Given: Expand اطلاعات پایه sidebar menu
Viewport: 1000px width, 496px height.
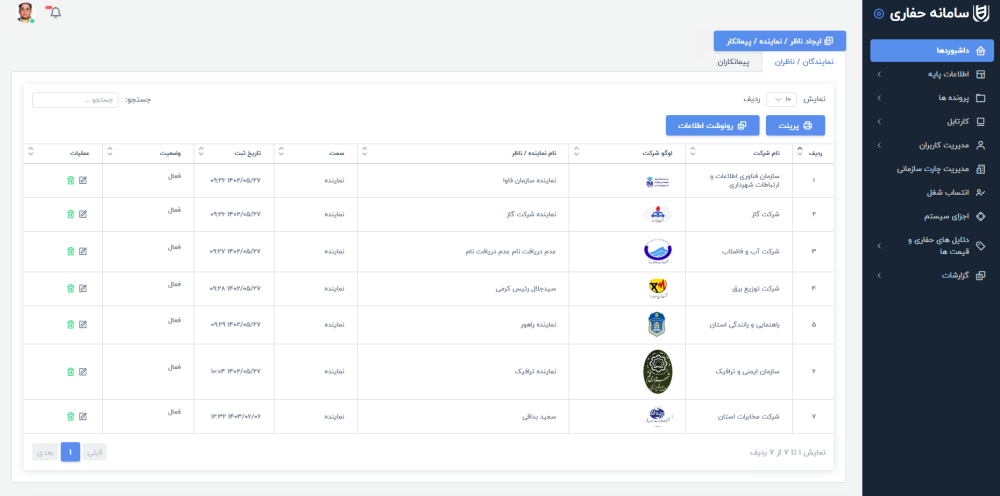Looking at the screenshot, I should click(930, 74).
